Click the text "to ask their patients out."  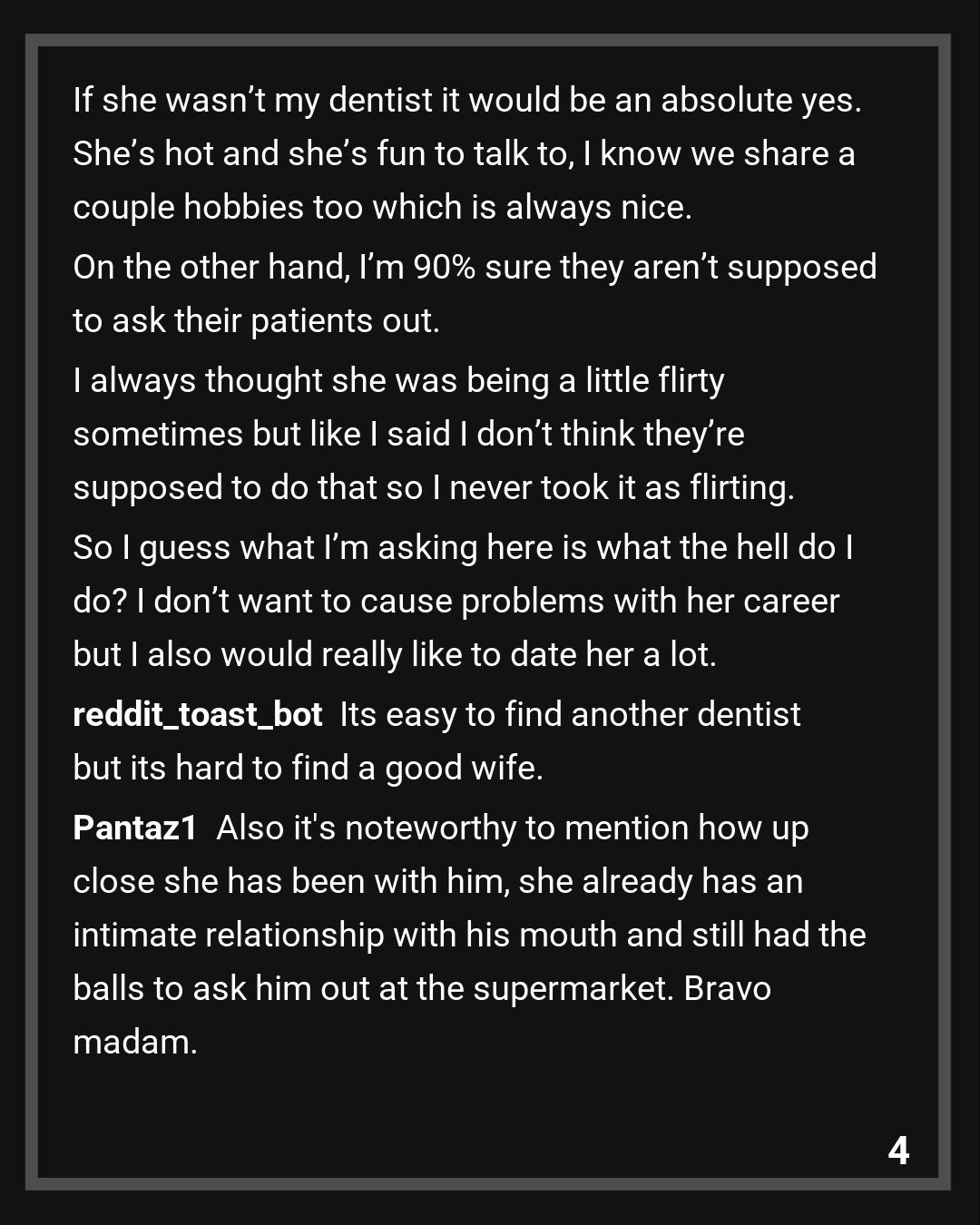pyautogui.click(x=256, y=321)
